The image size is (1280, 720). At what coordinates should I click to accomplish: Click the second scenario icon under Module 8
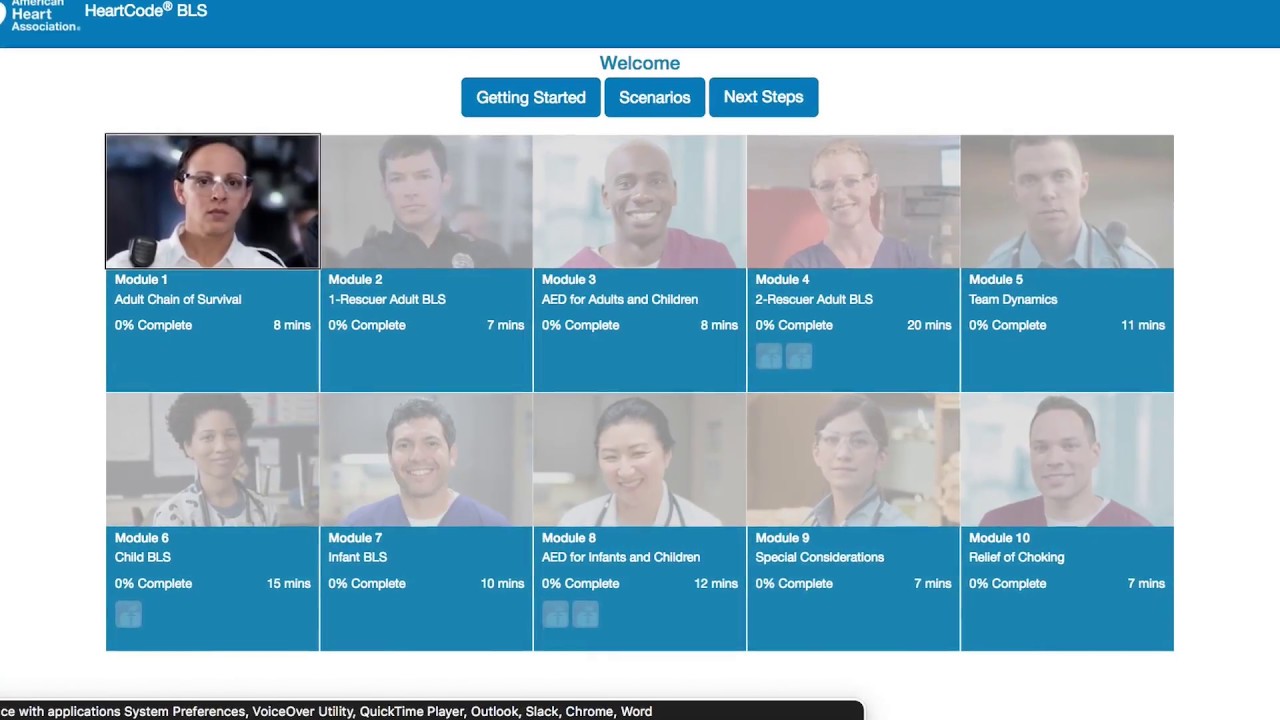click(x=585, y=614)
